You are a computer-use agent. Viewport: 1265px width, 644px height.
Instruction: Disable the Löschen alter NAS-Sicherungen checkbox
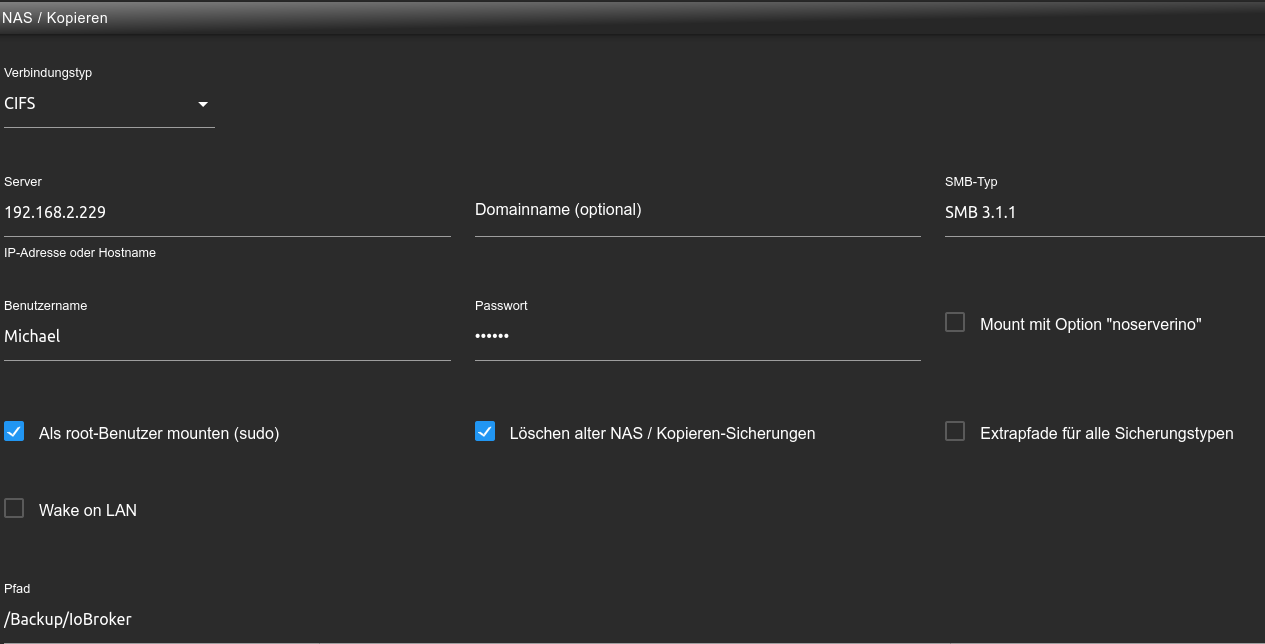pyautogui.click(x=485, y=431)
